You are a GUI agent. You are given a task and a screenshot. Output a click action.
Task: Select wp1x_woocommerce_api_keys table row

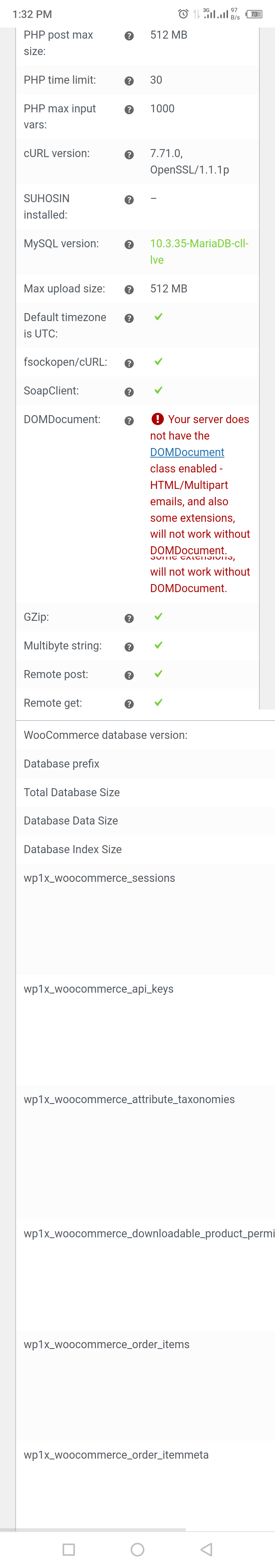pyautogui.click(x=146, y=1030)
